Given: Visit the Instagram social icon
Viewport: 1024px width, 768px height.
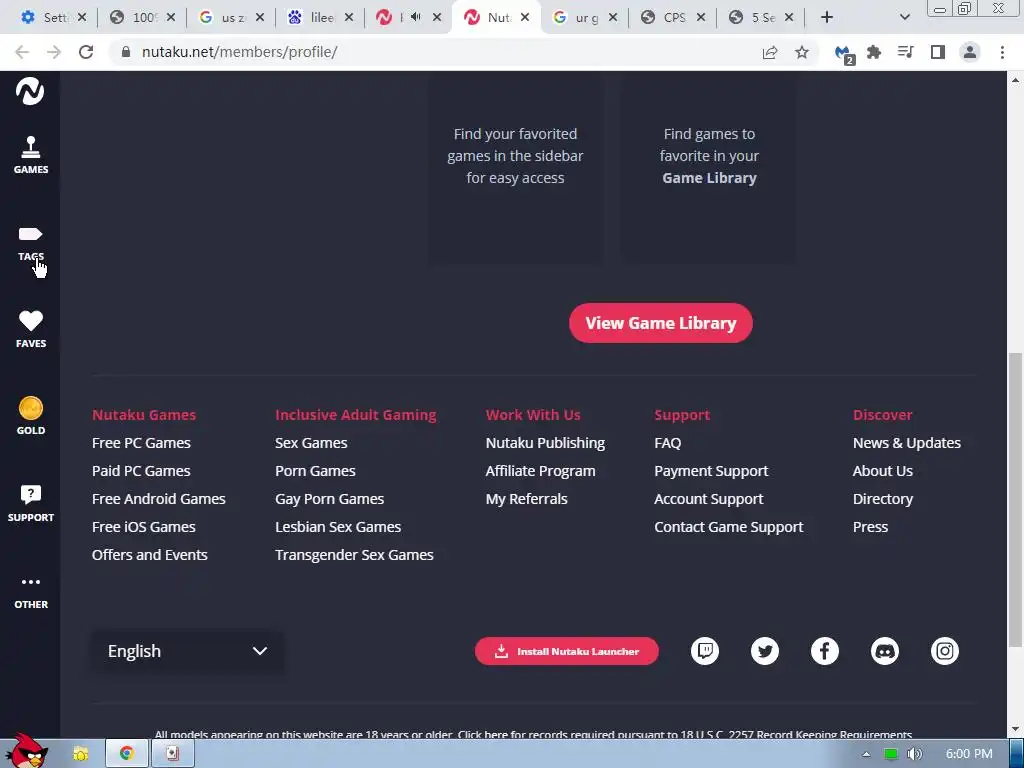Looking at the screenshot, I should (x=945, y=651).
